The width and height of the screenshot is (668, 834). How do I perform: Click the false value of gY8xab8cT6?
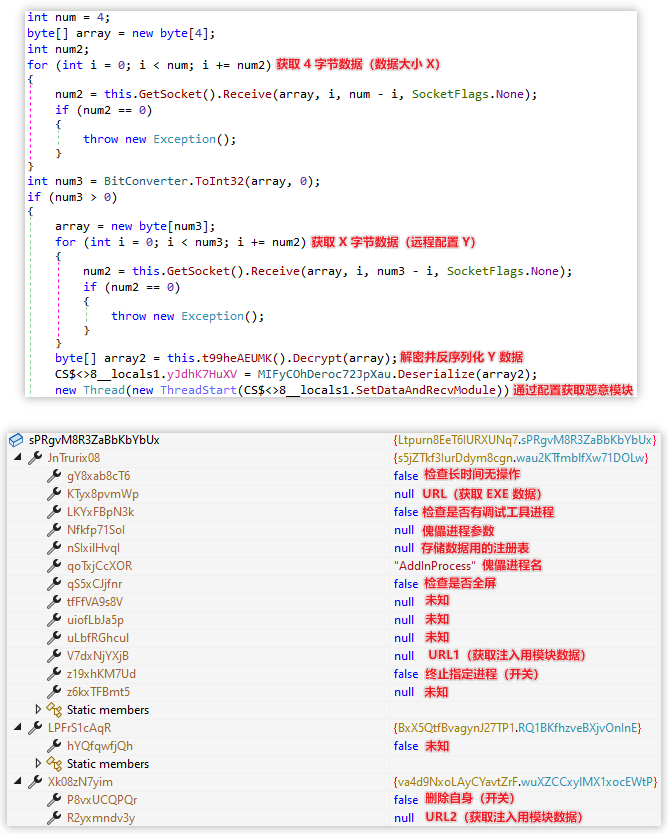(x=406, y=476)
